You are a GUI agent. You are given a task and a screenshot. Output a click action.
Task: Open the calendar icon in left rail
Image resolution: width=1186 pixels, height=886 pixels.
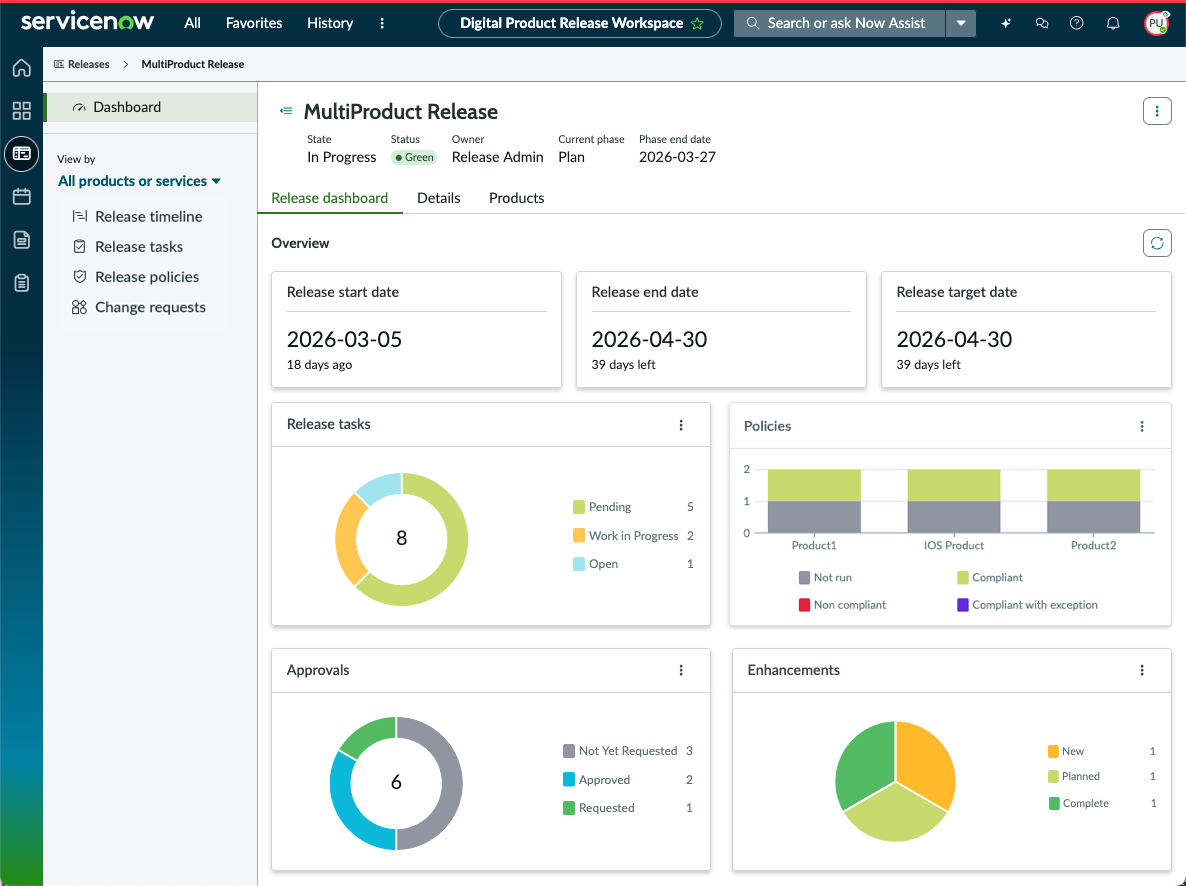[21, 197]
